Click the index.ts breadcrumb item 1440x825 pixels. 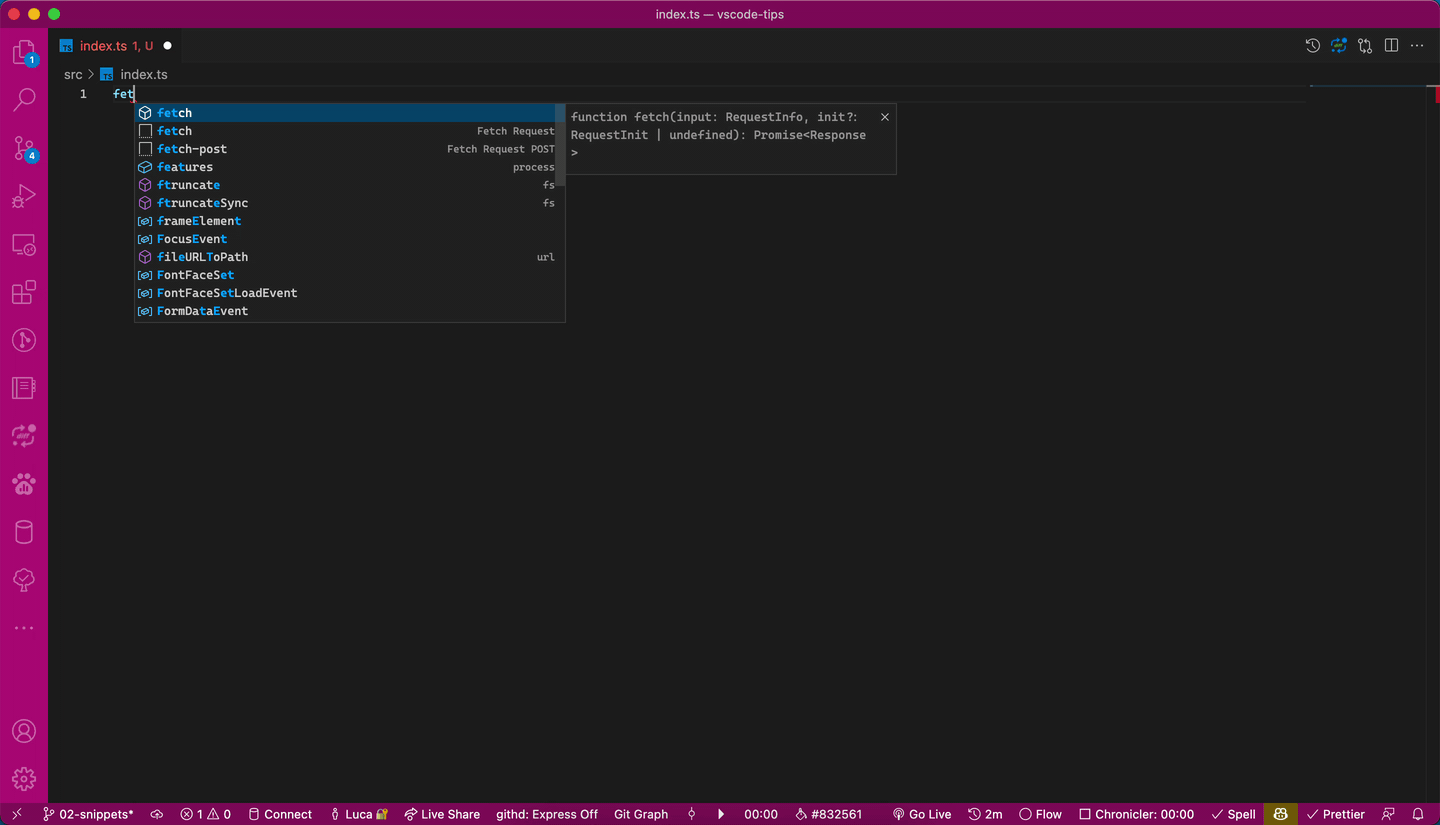coord(134,75)
